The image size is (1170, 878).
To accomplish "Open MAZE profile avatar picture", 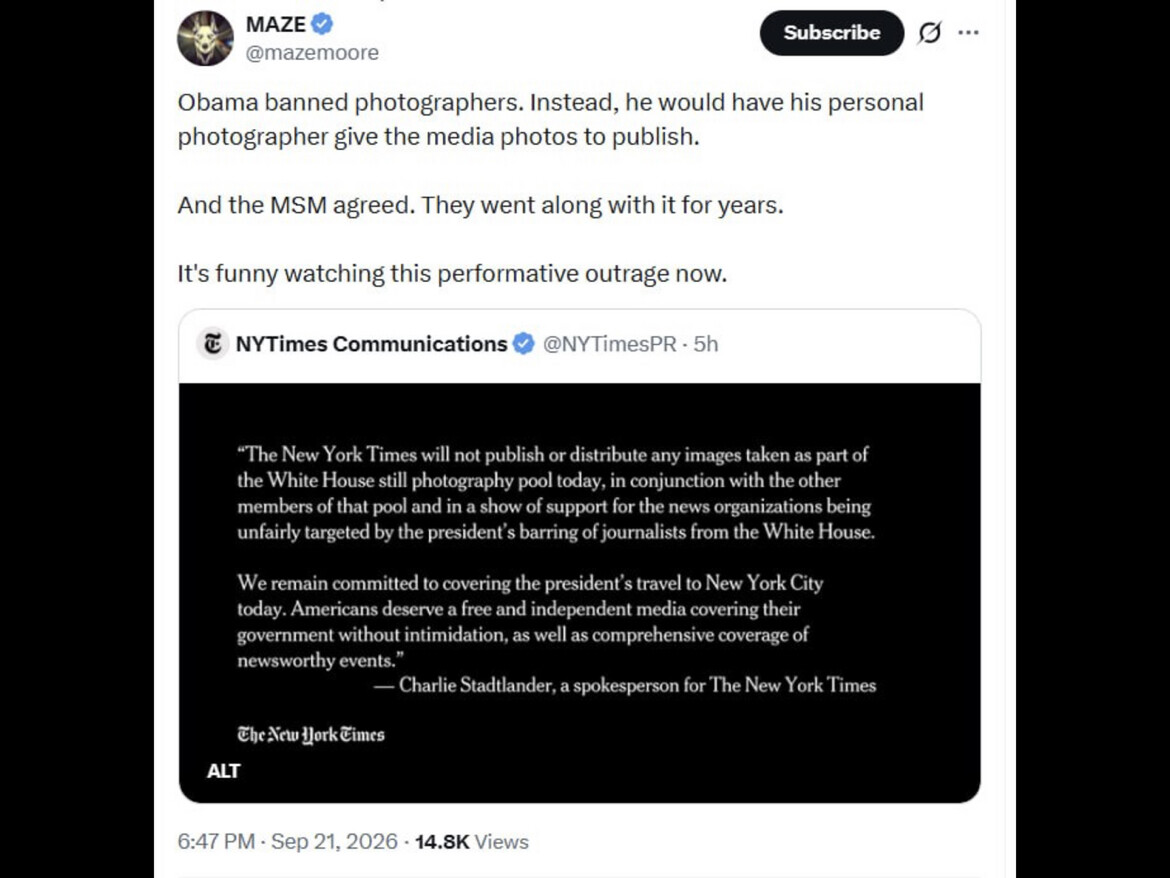I will (205, 38).
